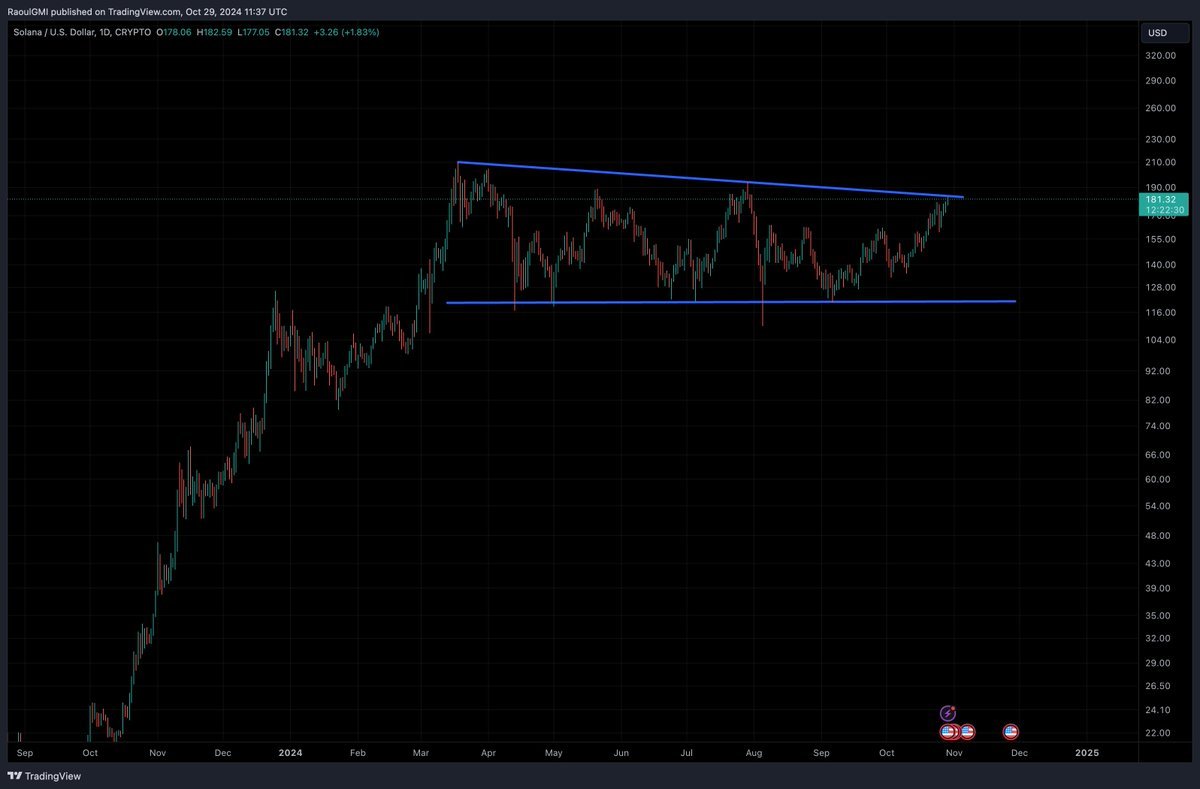Click the 2024 label on time axis
Viewport: 1200px width, 789px height.
tap(291, 752)
